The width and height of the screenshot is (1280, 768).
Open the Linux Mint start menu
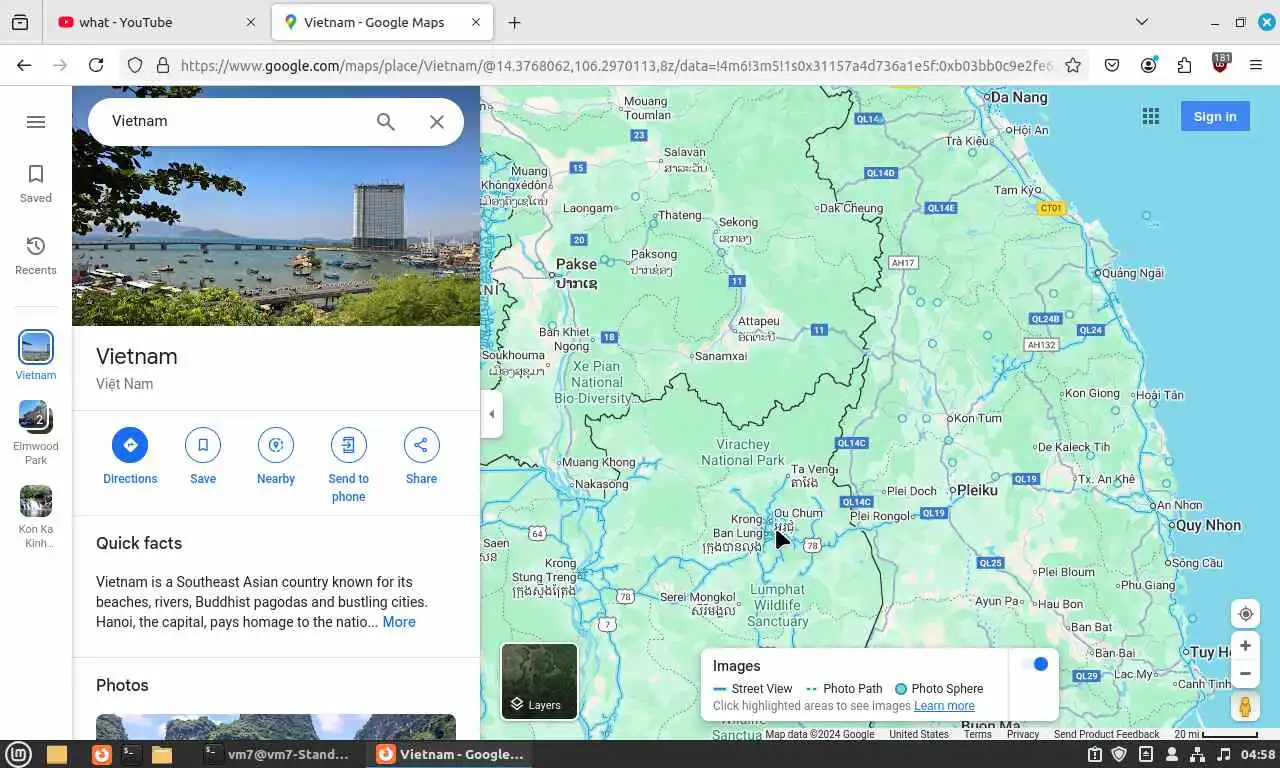pyautogui.click(x=16, y=754)
